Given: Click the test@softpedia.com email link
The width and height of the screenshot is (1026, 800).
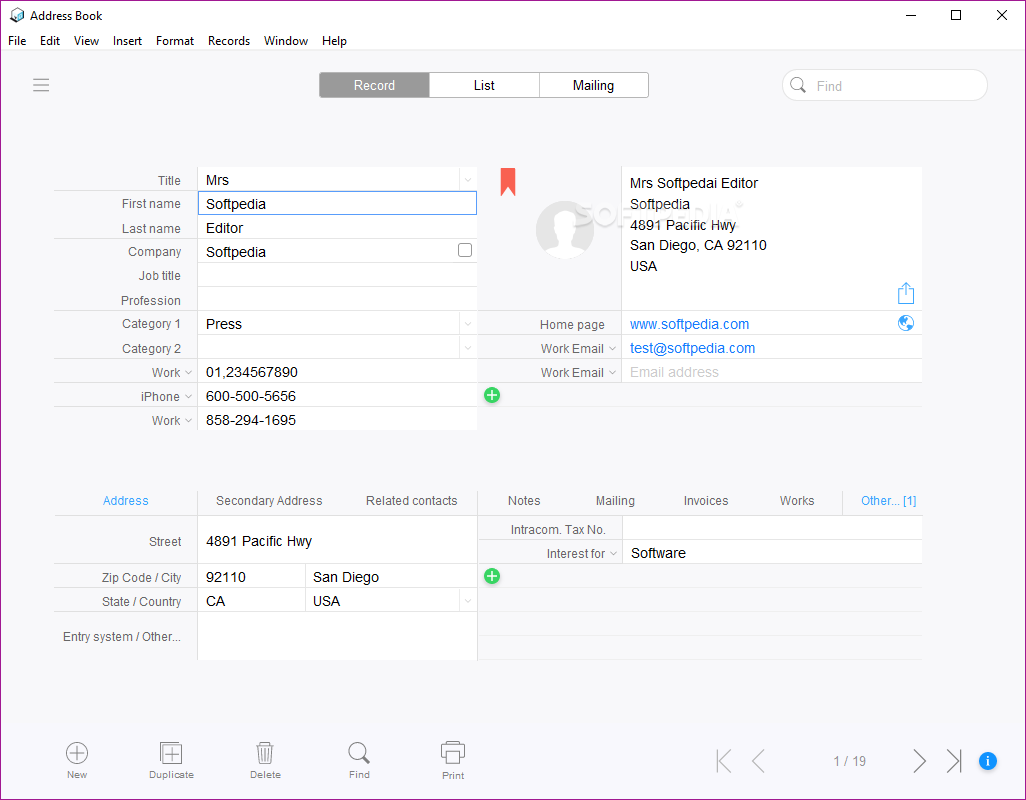Looking at the screenshot, I should 692,348.
